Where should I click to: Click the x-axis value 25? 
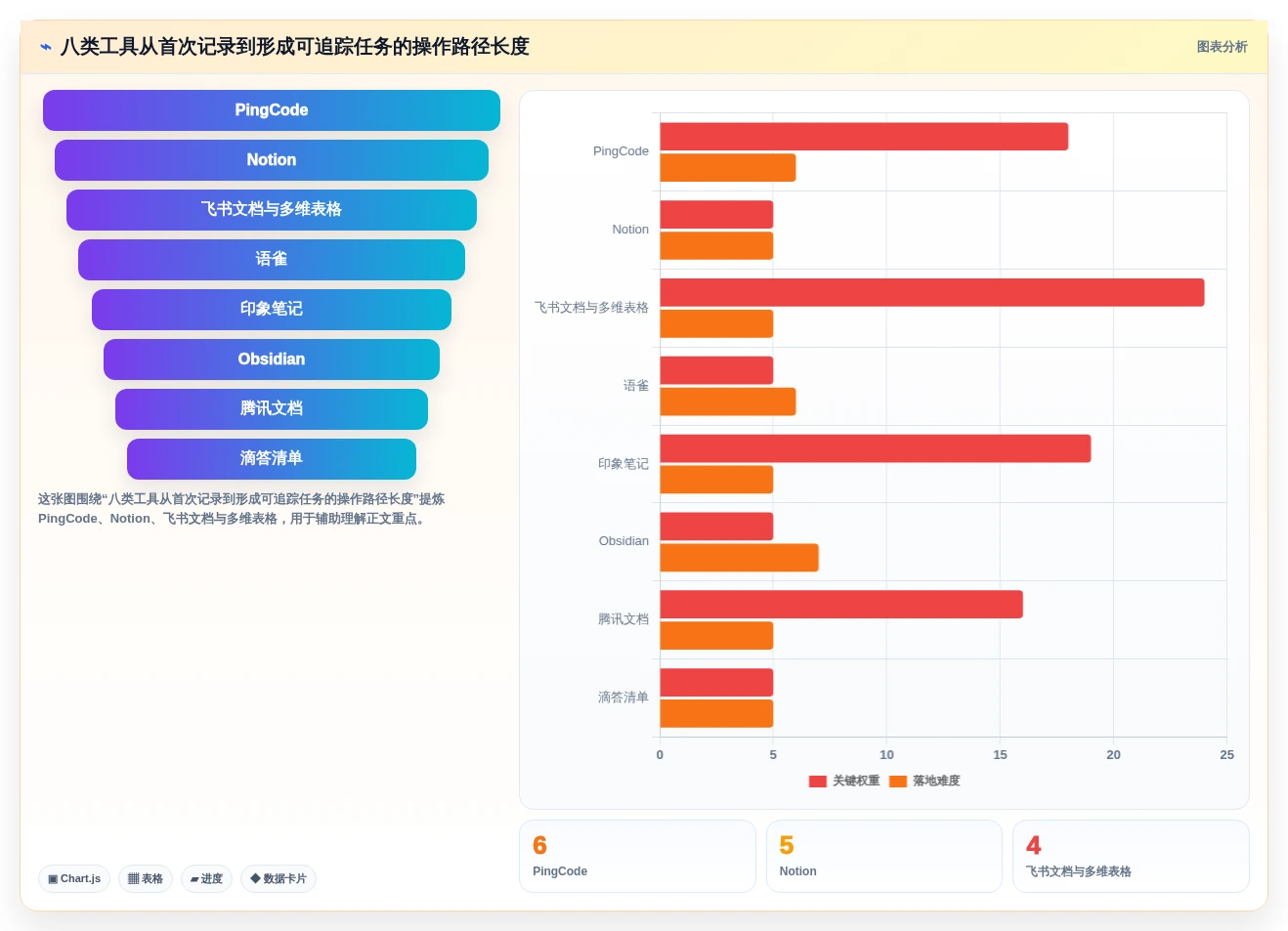tap(1226, 755)
